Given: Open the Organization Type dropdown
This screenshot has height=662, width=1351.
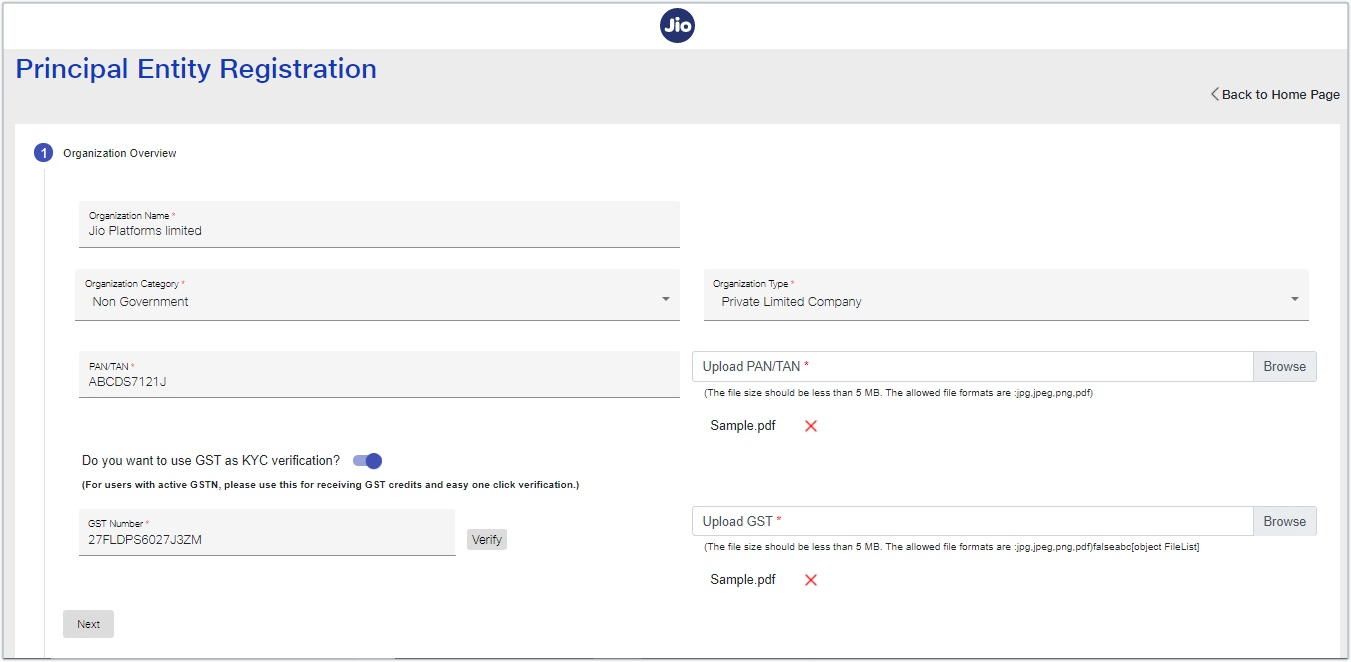Looking at the screenshot, I should pyautogui.click(x=1006, y=295).
